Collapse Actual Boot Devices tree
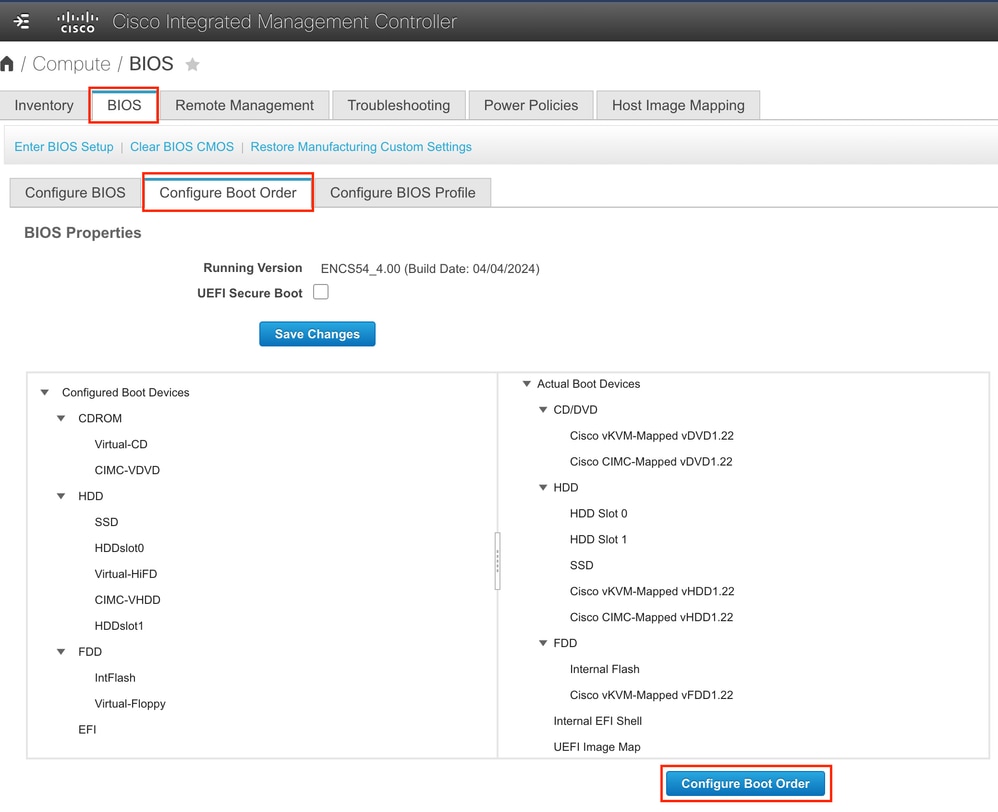Screen dimensions: 998x812 [x=526, y=384]
